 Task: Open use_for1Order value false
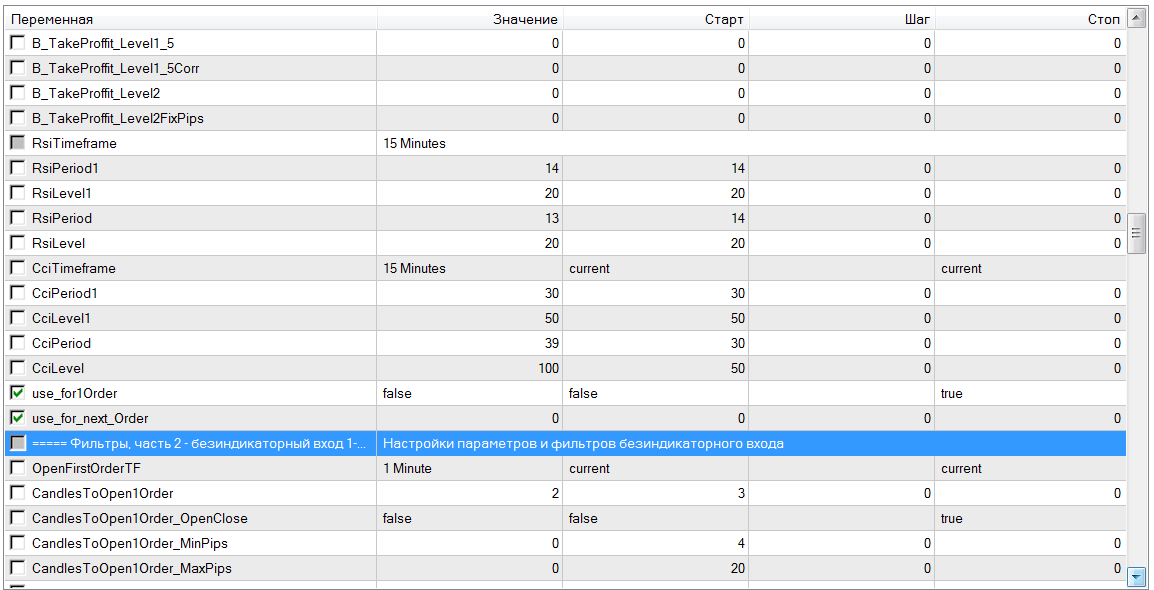pos(397,394)
